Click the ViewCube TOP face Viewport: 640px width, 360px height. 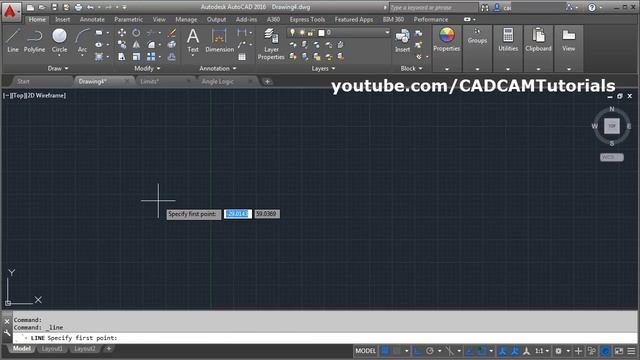(x=612, y=126)
